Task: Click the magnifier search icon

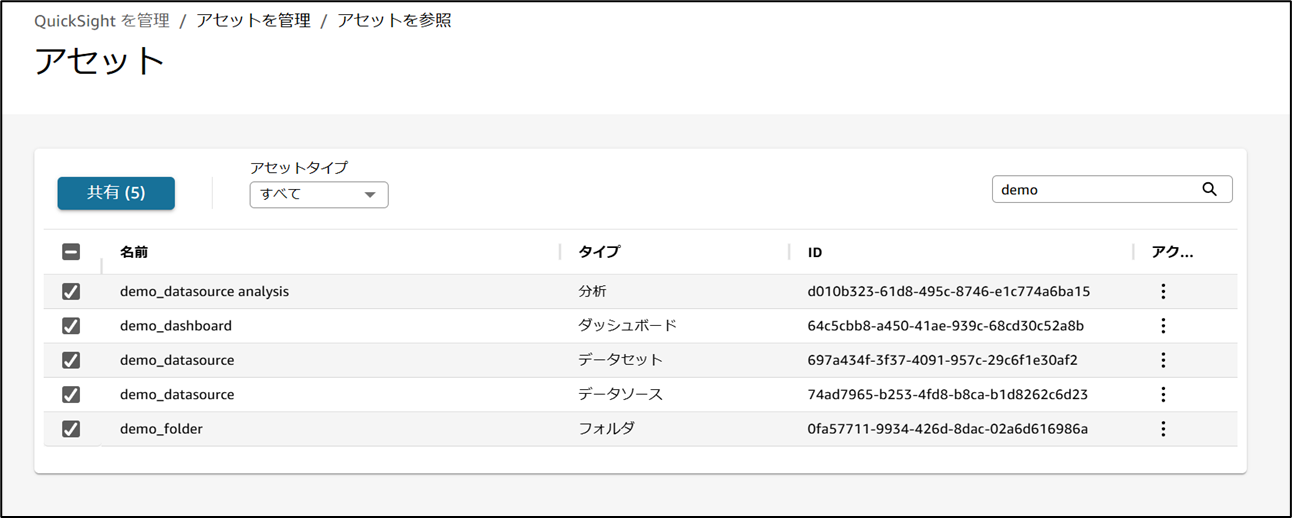Action: click(1210, 189)
